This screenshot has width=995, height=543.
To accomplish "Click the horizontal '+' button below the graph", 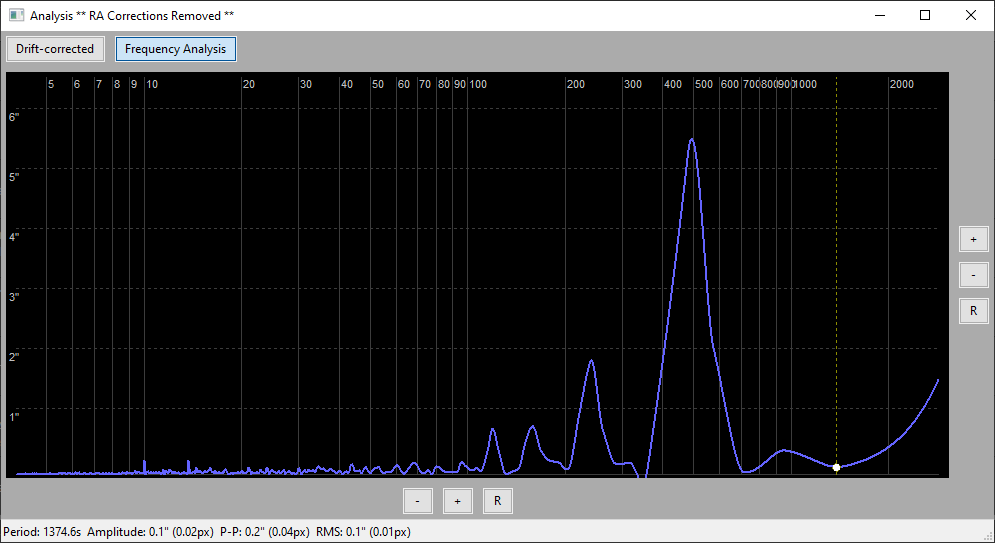I will click(x=457, y=500).
